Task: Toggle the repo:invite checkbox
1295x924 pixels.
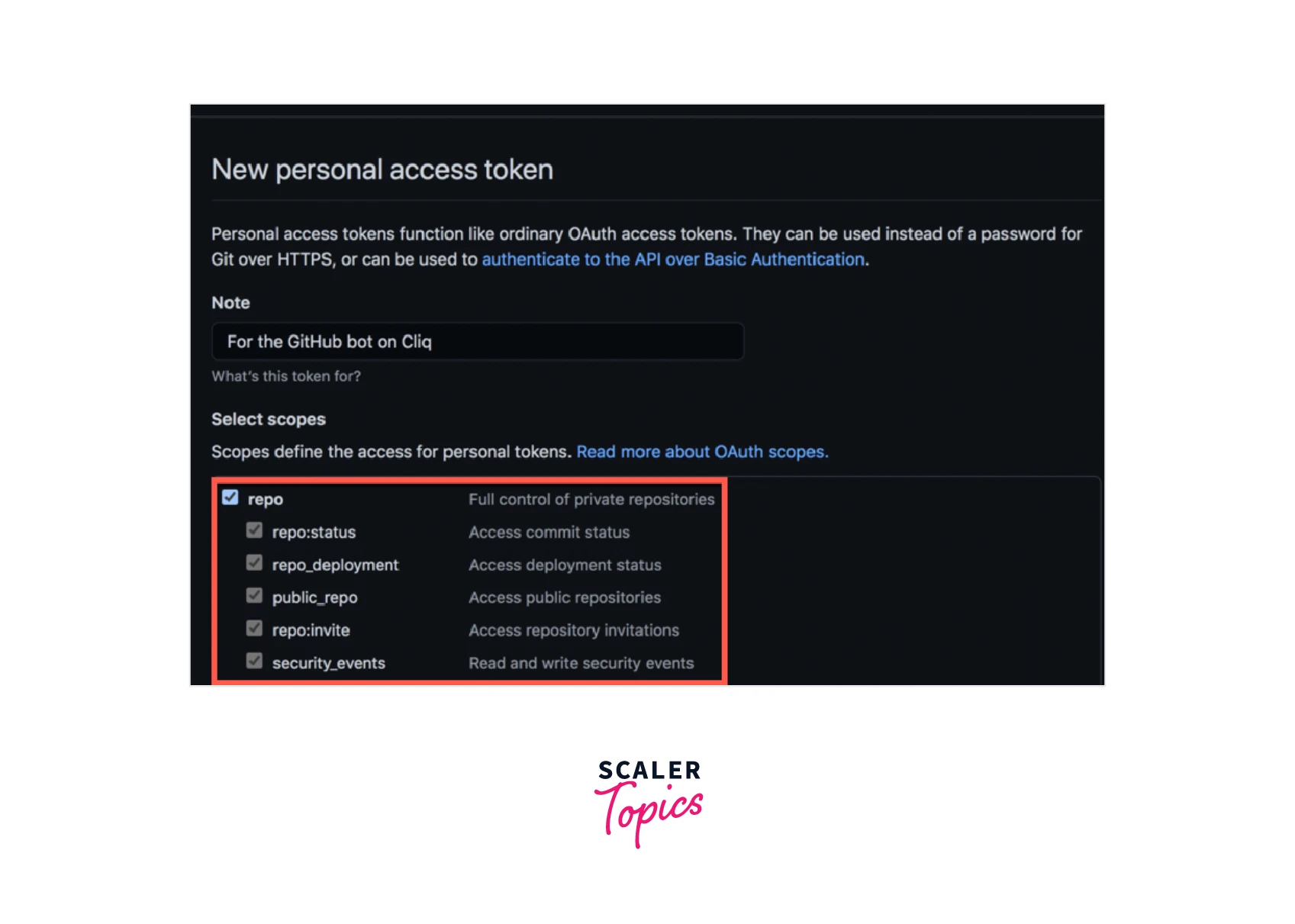Action: coord(254,629)
